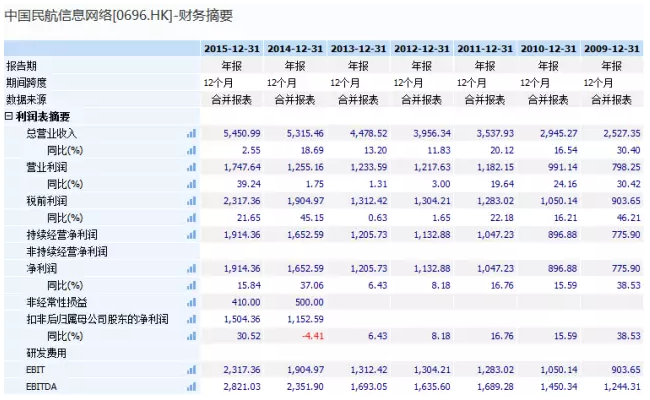Select the 2012-12-31 column header
The height and width of the screenshot is (400, 650).
click(x=422, y=49)
